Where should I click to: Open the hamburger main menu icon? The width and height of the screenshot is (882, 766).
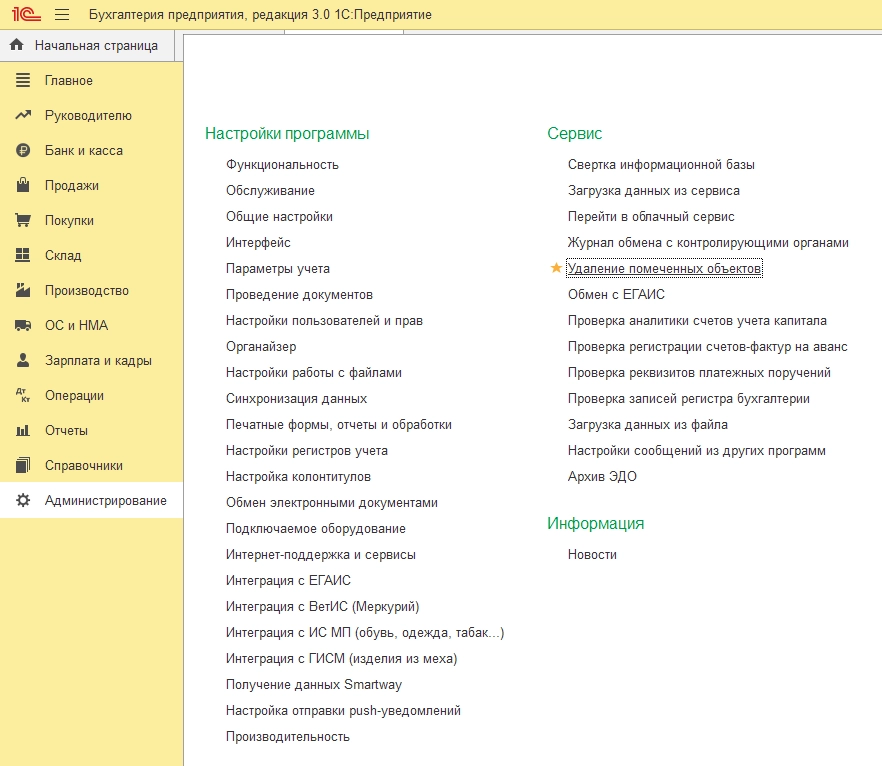(62, 15)
